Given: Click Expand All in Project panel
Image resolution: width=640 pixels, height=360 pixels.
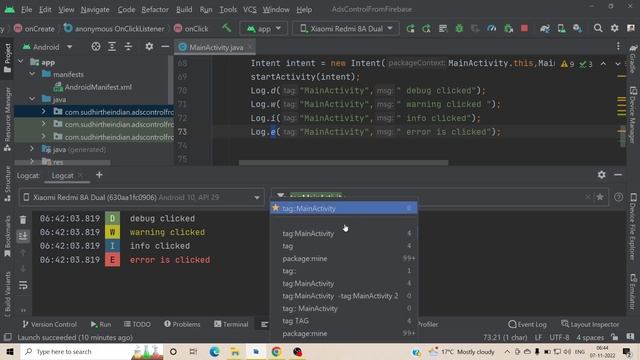Looking at the screenshot, I should click(112, 47).
